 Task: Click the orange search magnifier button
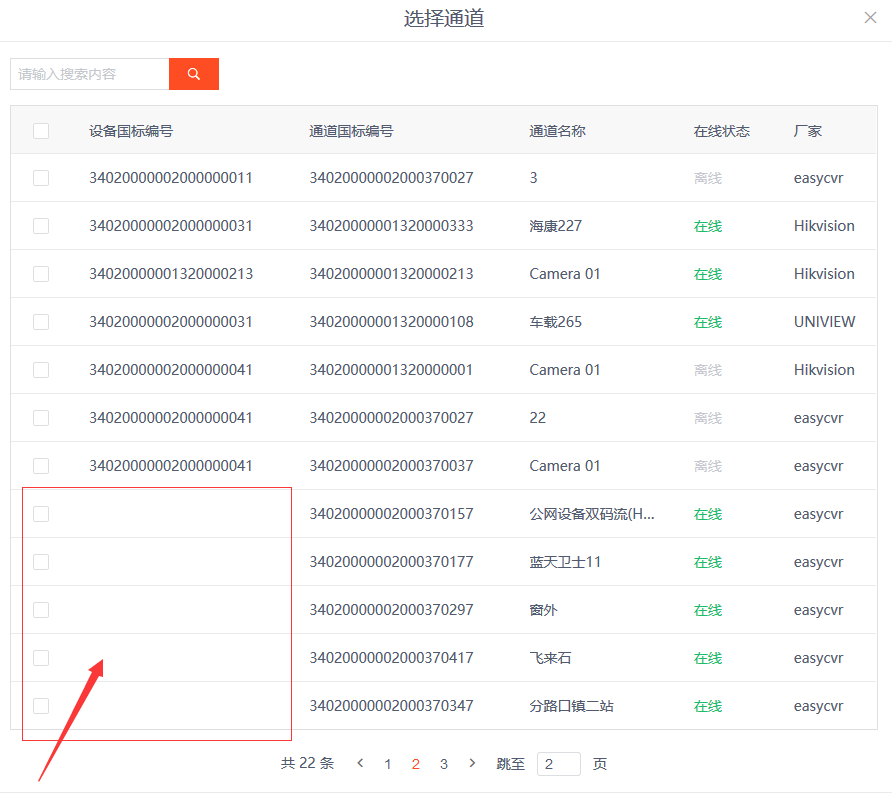point(193,74)
